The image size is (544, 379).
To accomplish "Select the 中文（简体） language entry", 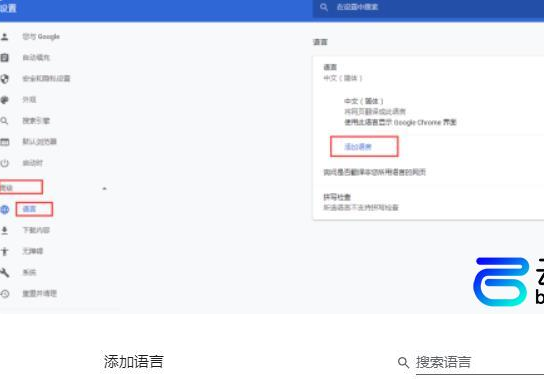I will [x=364, y=101].
